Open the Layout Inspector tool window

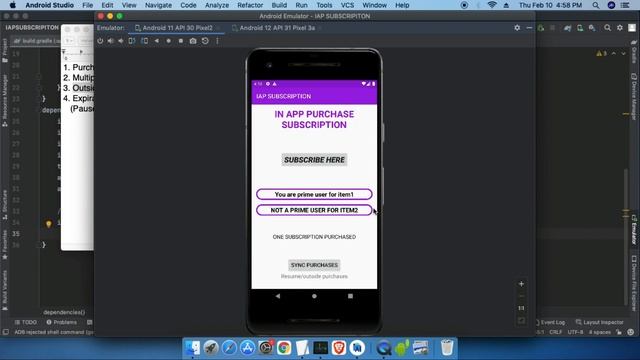point(600,322)
